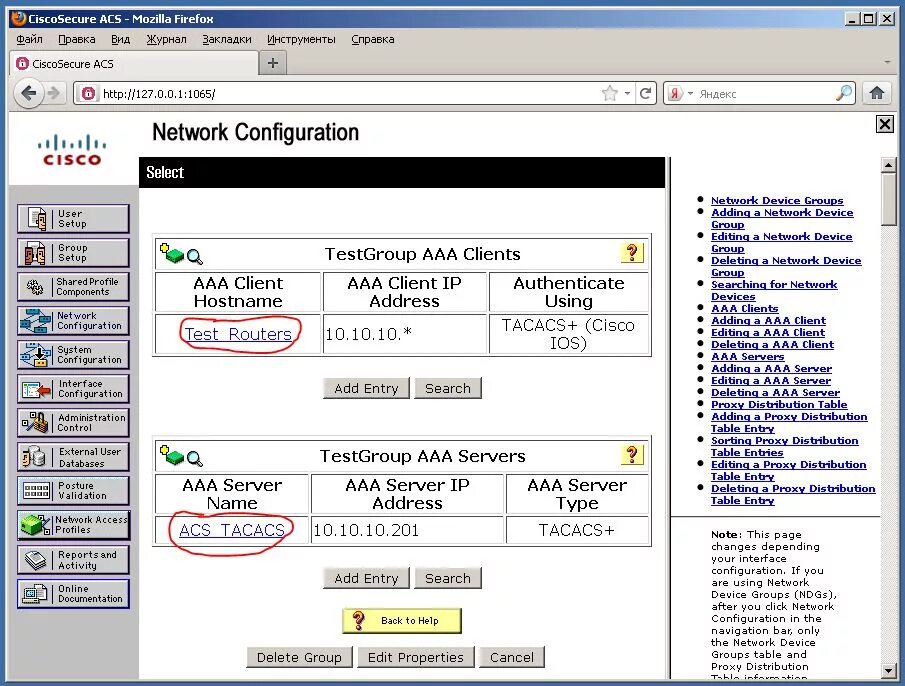905x686 pixels.
Task: Open Network Configuration sidebar button
Action: [73, 321]
